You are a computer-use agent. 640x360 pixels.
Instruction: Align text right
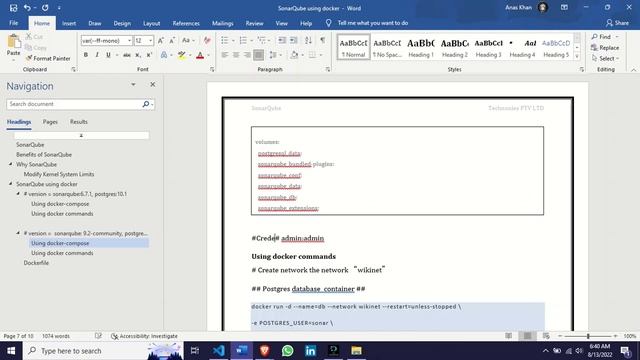(247, 55)
